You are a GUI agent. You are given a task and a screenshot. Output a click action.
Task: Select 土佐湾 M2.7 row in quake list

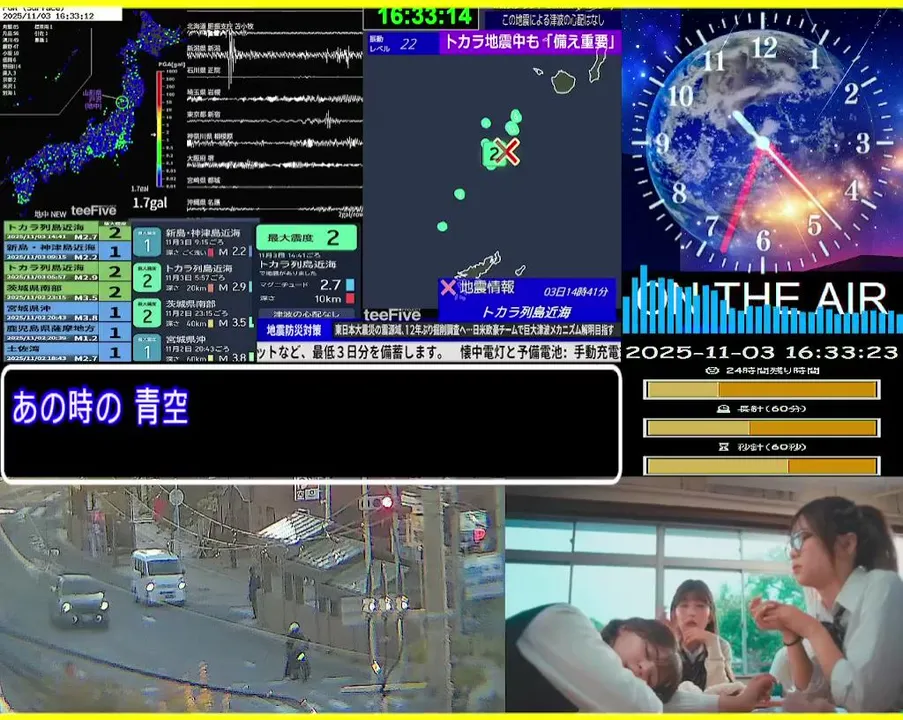point(67,353)
